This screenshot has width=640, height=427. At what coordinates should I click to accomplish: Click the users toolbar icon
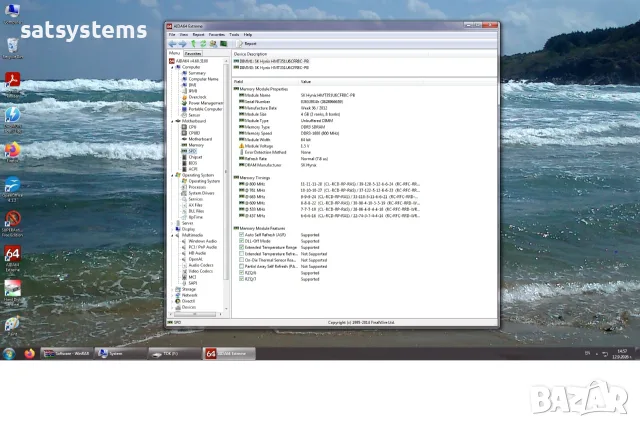pyautogui.click(x=213, y=44)
